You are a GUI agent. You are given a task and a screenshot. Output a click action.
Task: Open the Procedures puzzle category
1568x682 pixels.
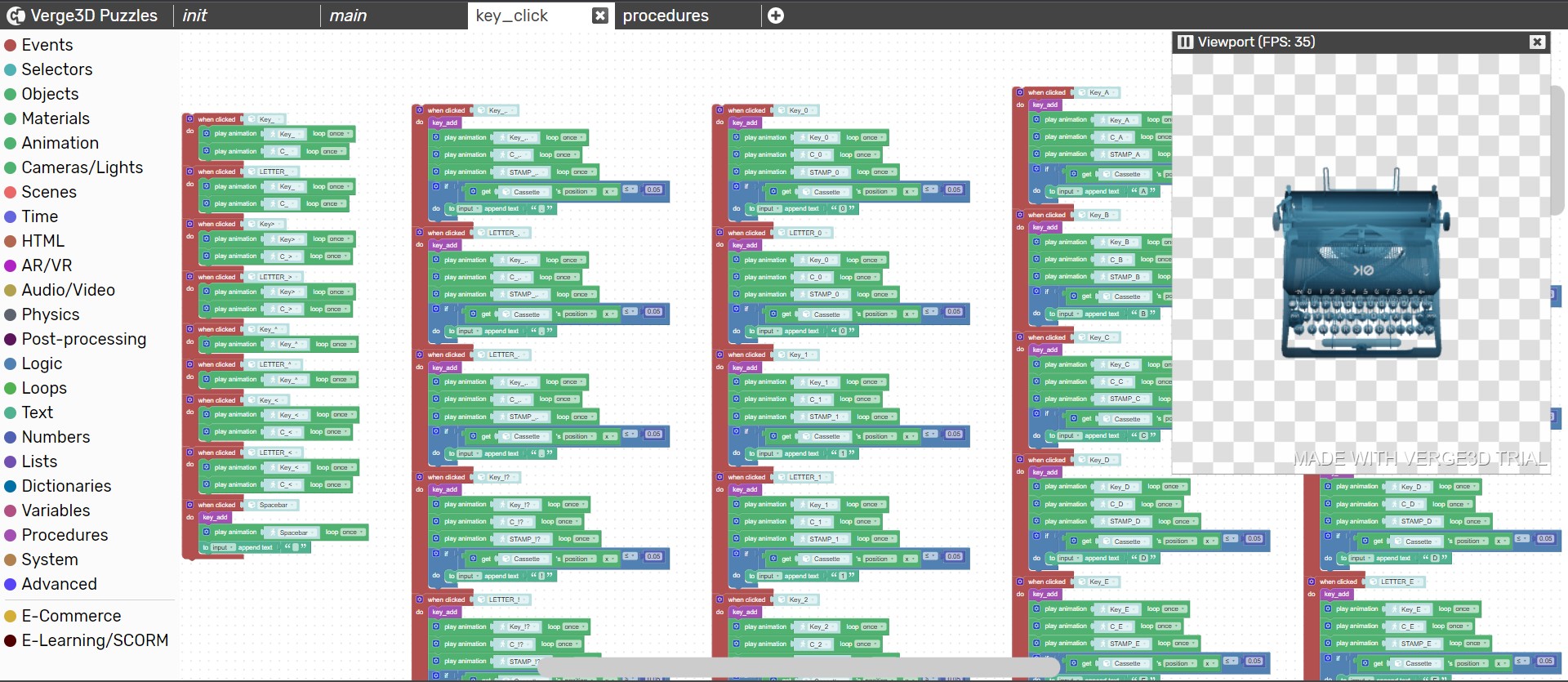[65, 535]
